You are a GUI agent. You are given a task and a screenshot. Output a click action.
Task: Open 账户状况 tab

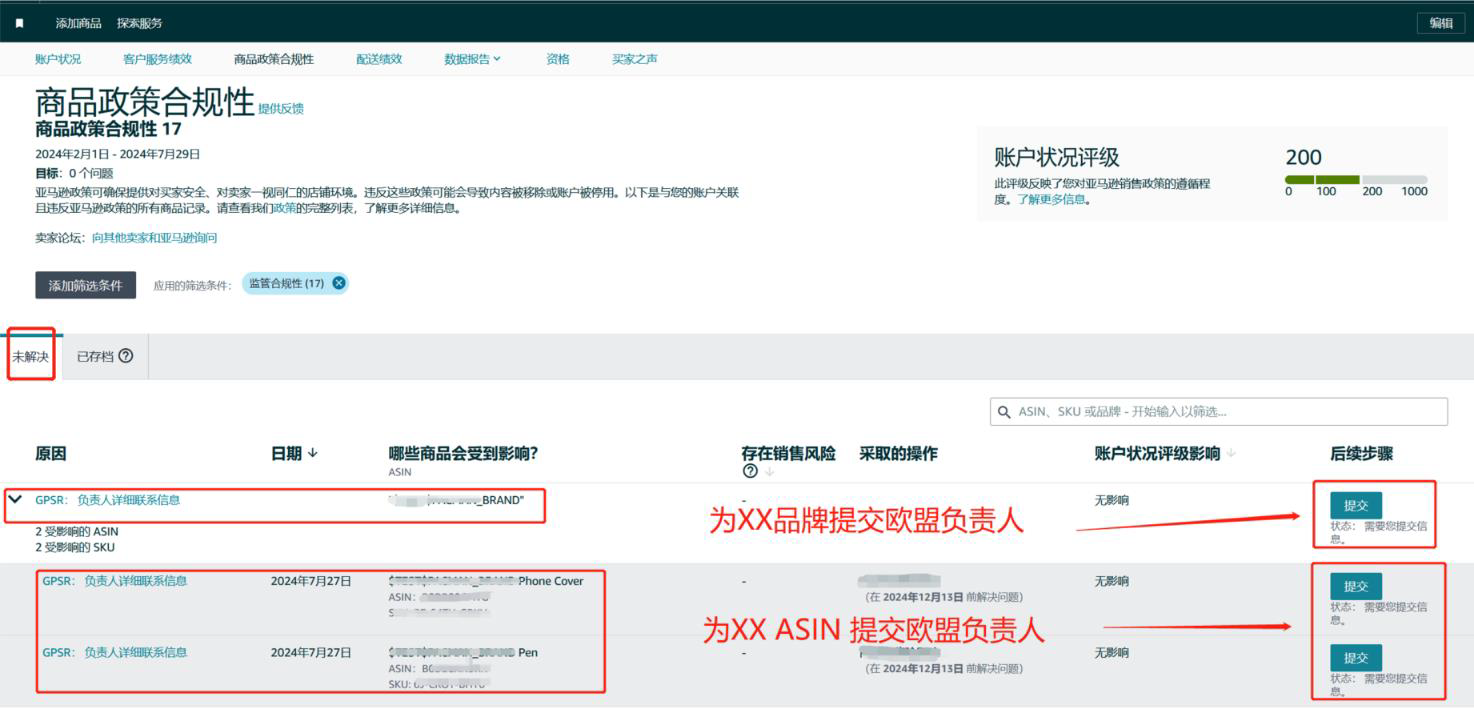click(x=58, y=59)
